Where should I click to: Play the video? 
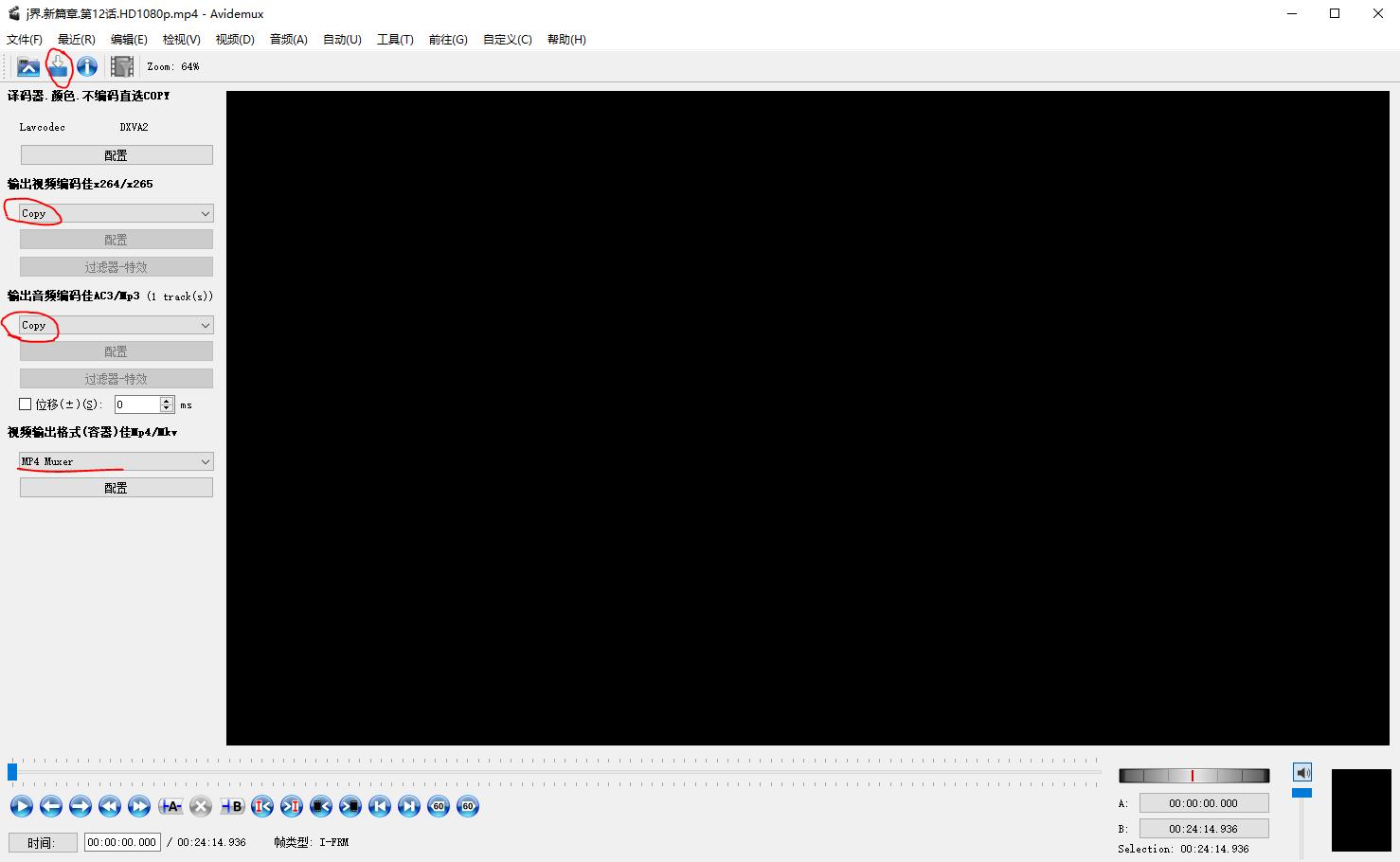click(21, 806)
